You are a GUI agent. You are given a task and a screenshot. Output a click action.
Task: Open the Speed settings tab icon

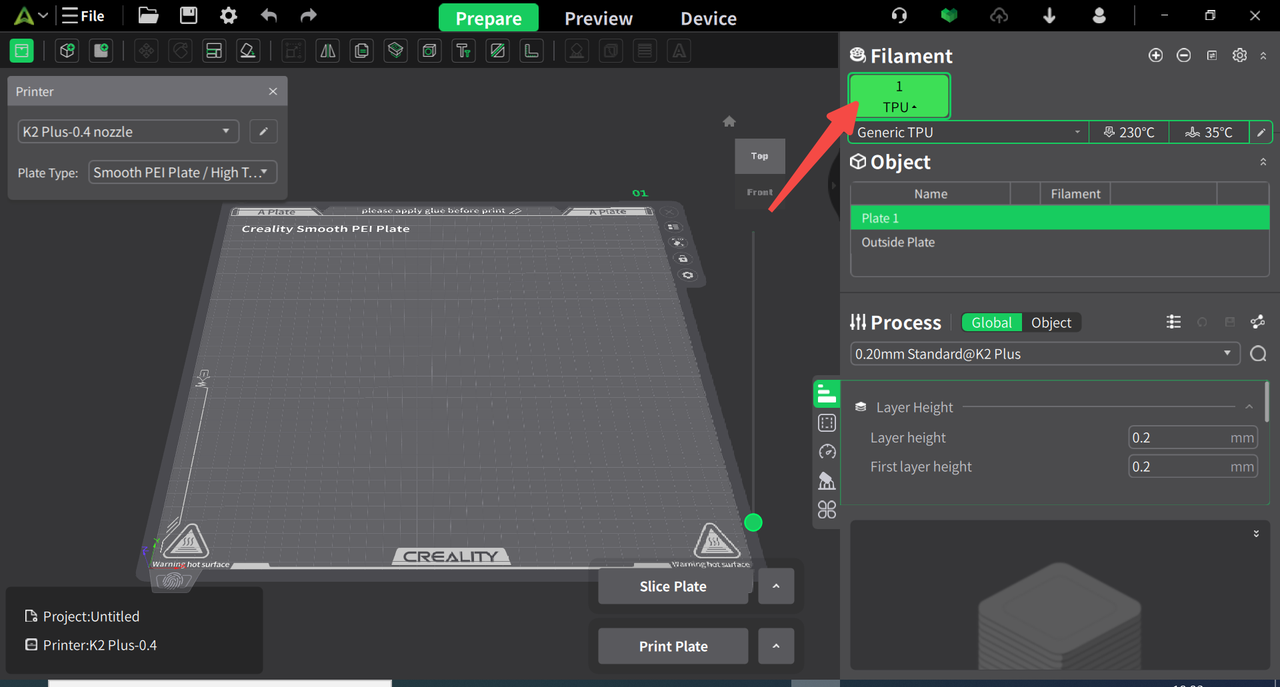826,452
